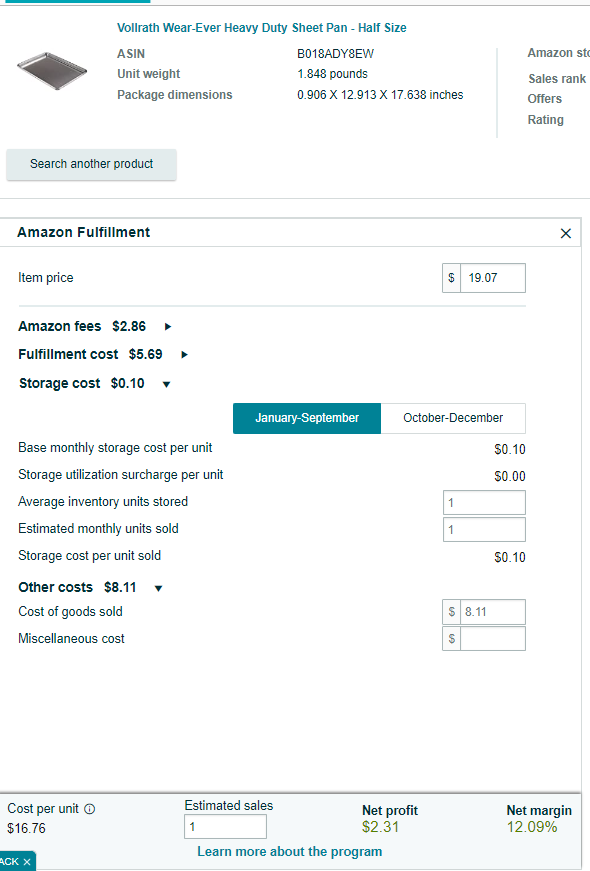This screenshot has height=871, width=590.
Task: Click the Cost per unit info icon
Action: (x=89, y=809)
